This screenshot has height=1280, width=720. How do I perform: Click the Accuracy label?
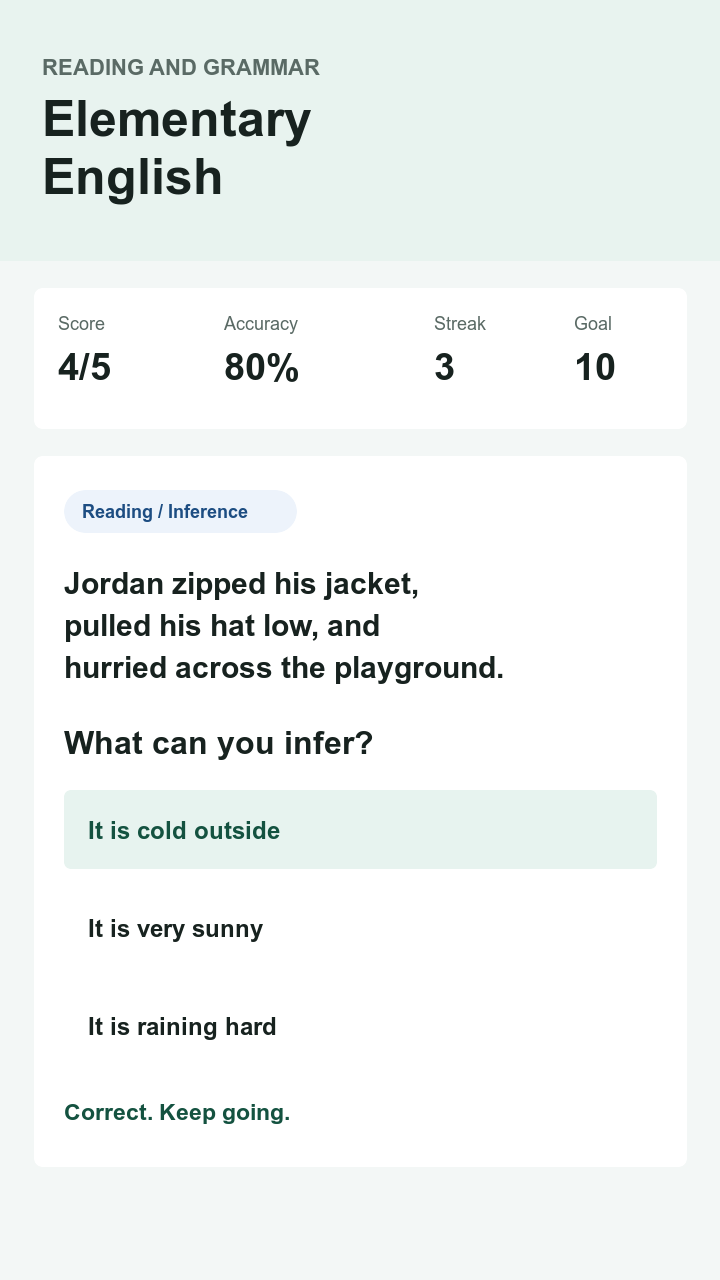[261, 323]
